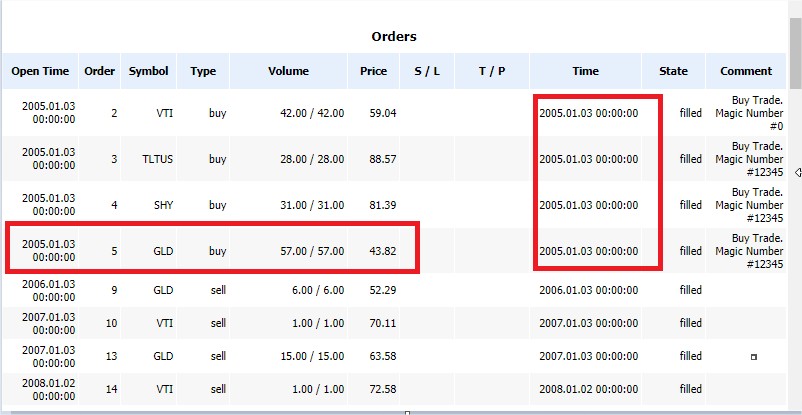The image size is (802, 415).
Task: Click the 43.82 price in the GLD buy row
Action: (x=382, y=251)
